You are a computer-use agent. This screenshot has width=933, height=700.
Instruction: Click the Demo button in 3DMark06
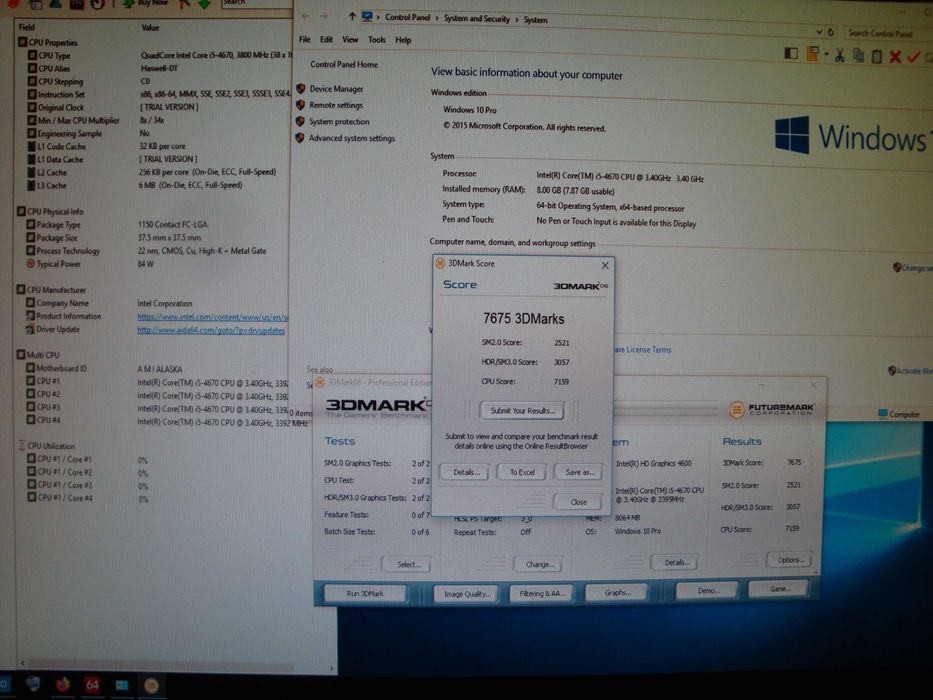click(707, 590)
